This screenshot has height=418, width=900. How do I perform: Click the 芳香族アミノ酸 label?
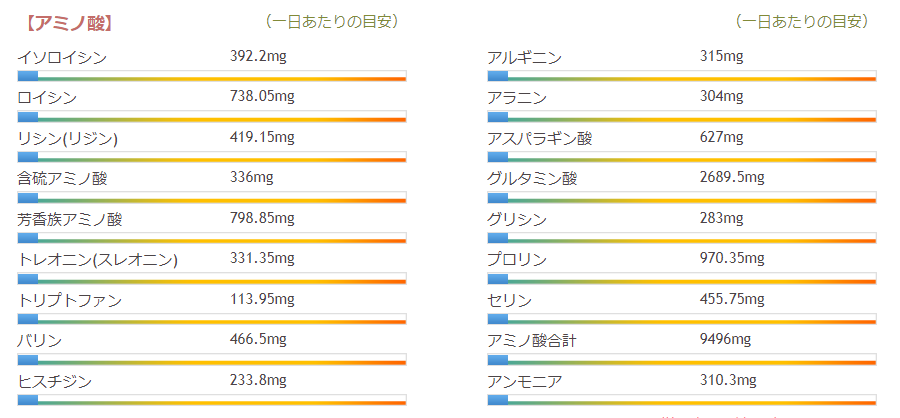pos(70,219)
